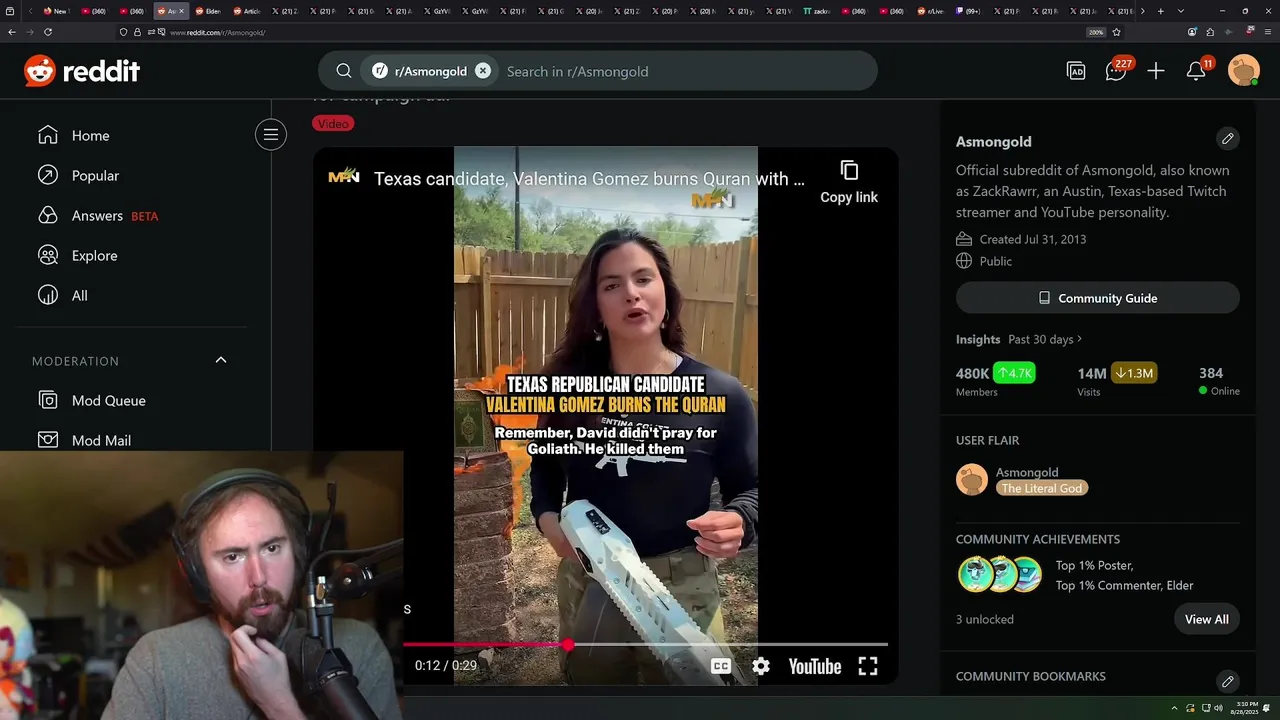
Task: Edit community bookmarks pencil icon
Action: click(x=1228, y=681)
